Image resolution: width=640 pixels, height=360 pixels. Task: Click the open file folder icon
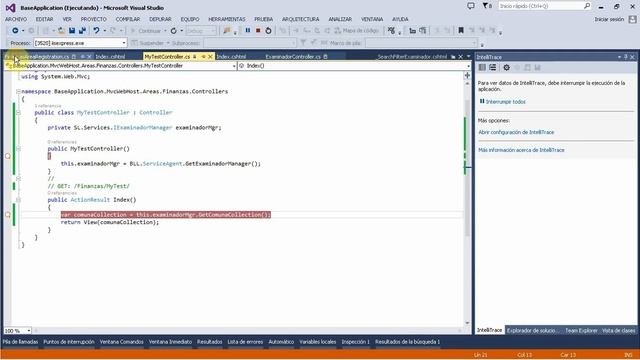61,31
